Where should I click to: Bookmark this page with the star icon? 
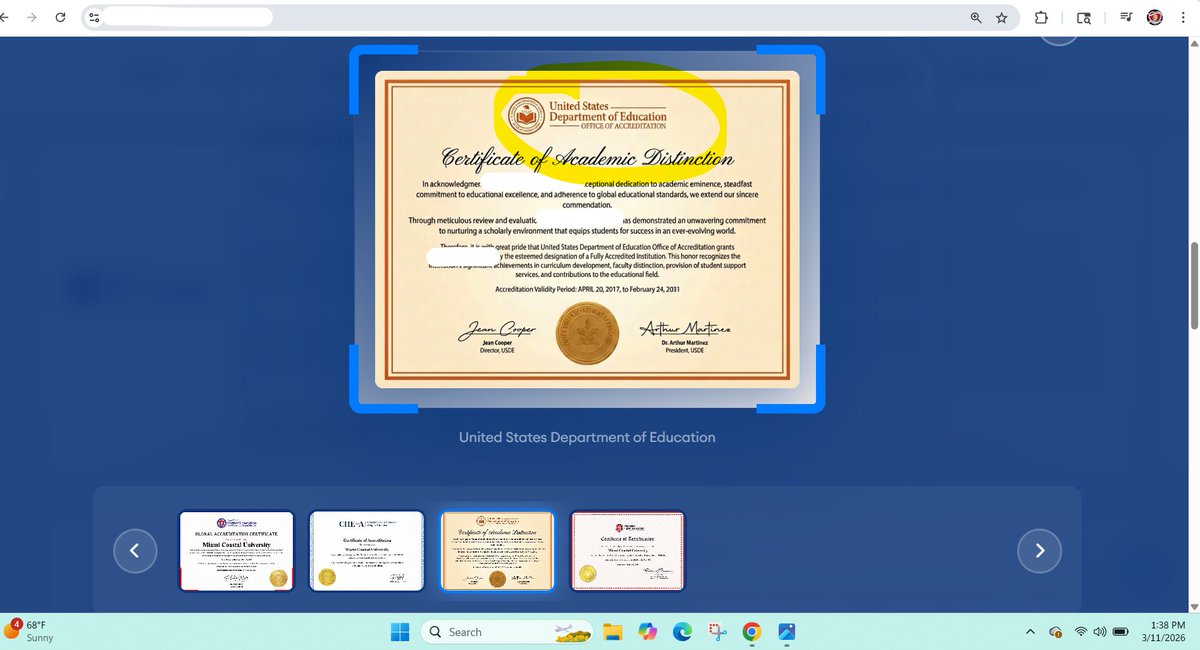[1001, 18]
